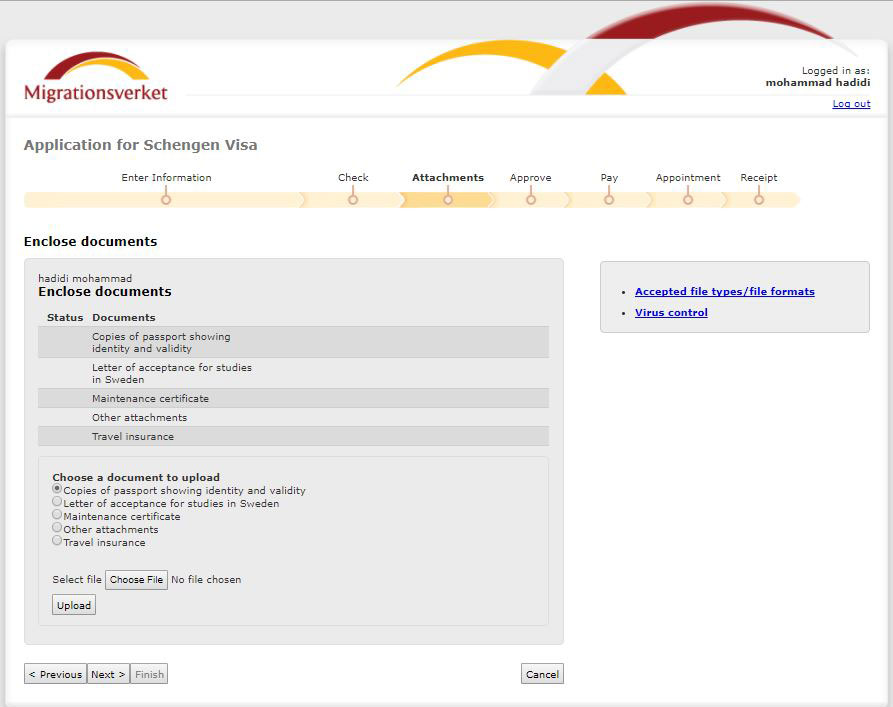Select the Attachments step in progress bar
The image size is (893, 707).
click(448, 199)
